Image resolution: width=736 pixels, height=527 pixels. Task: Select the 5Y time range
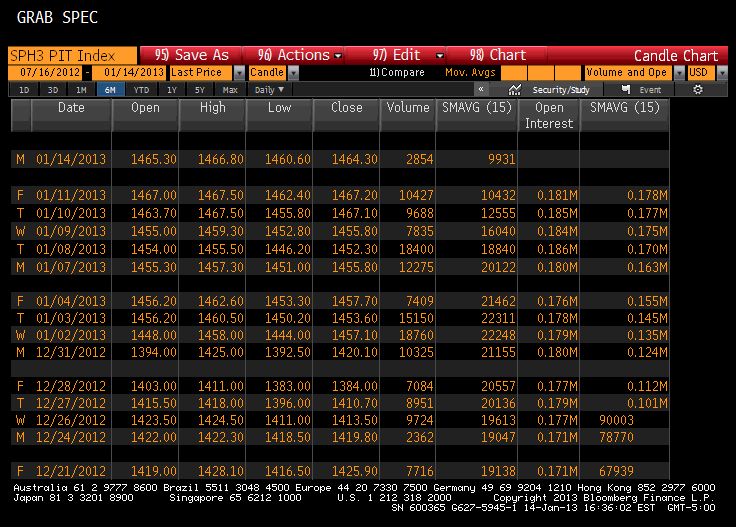tap(201, 90)
